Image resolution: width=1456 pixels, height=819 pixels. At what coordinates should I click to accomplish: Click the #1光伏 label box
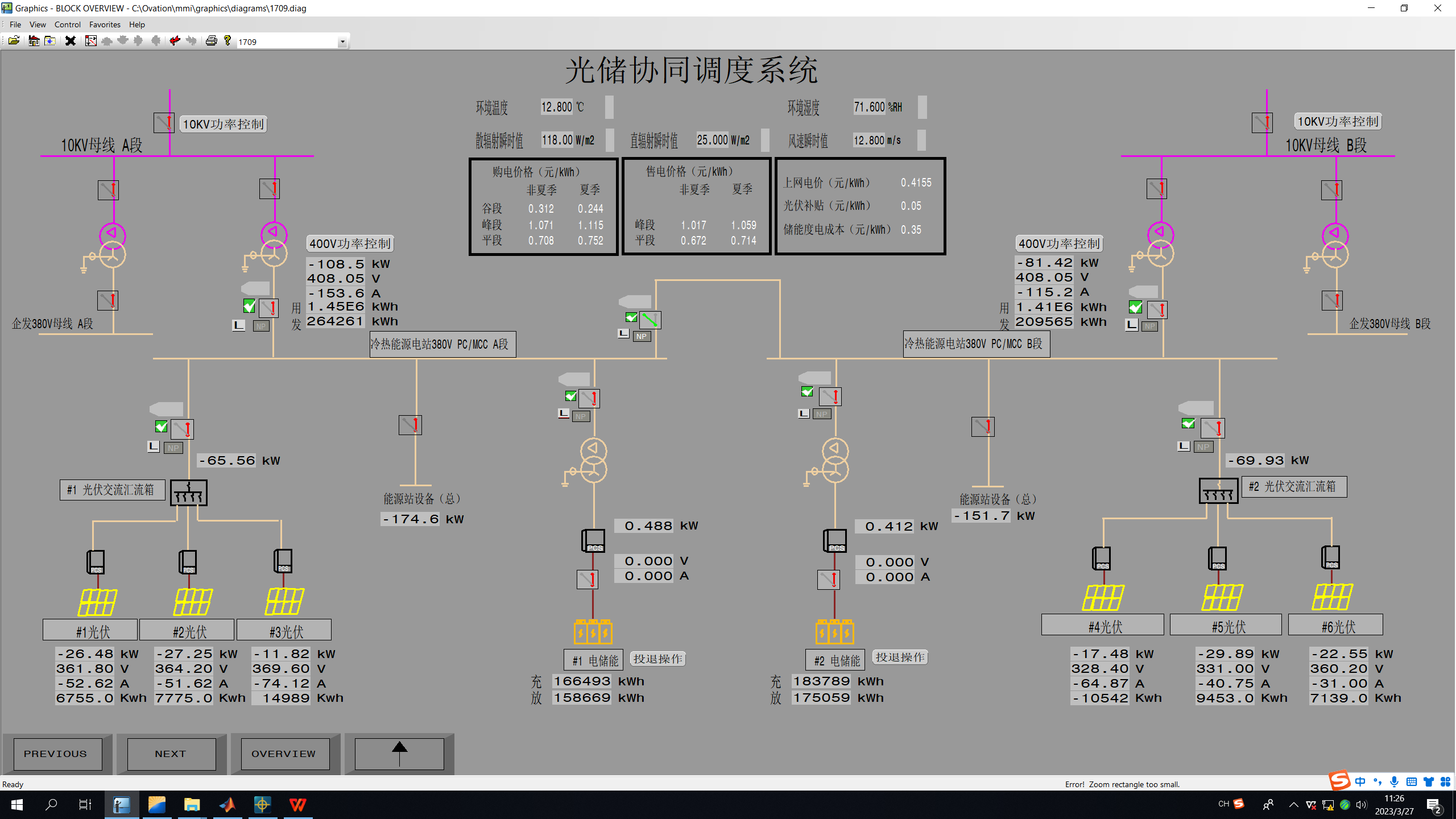(90, 630)
